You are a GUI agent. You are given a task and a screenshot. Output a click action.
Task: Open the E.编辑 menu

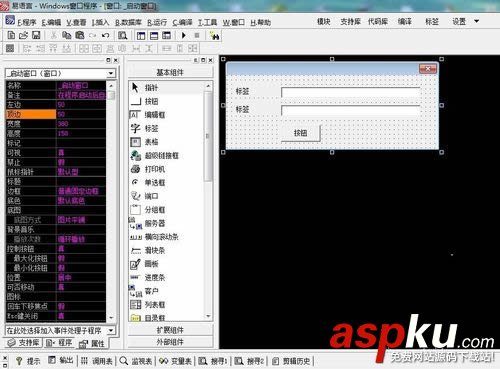pyautogui.click(x=51, y=22)
